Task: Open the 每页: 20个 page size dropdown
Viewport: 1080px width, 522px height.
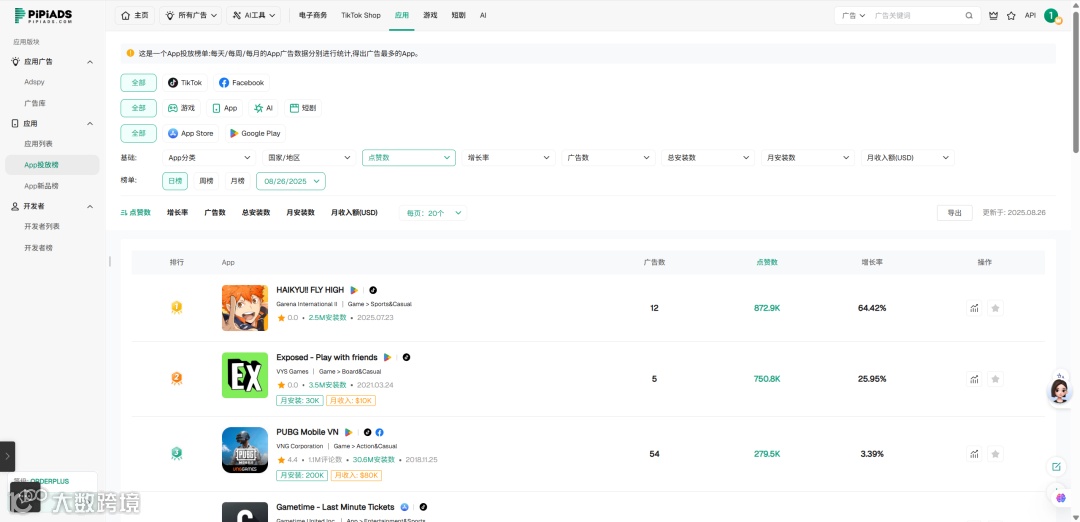Action: coord(433,213)
